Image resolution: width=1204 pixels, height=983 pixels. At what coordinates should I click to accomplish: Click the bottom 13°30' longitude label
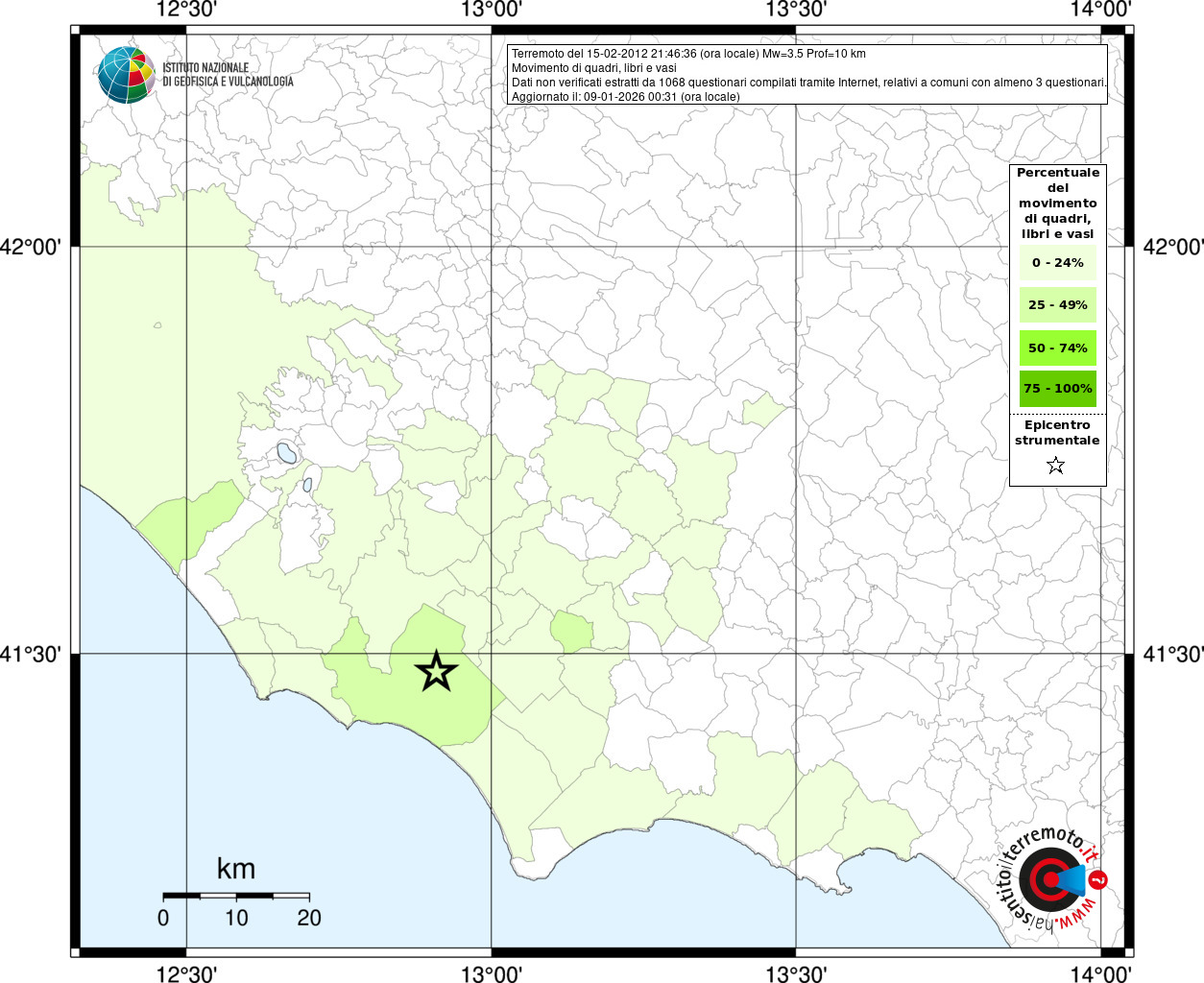click(x=796, y=973)
